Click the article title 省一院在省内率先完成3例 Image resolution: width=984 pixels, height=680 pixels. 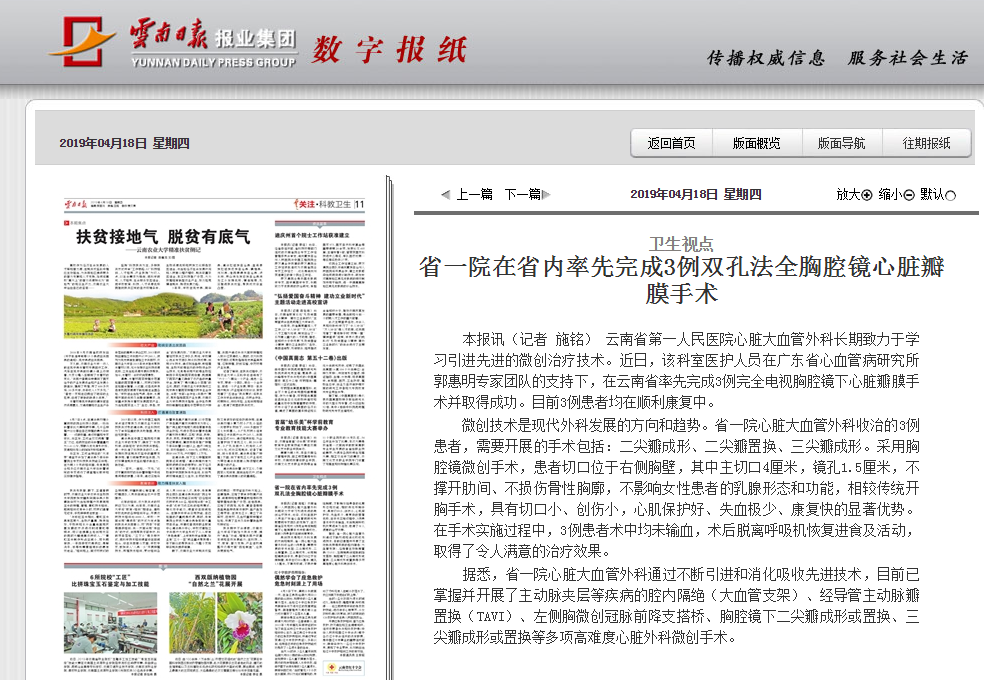682,280
